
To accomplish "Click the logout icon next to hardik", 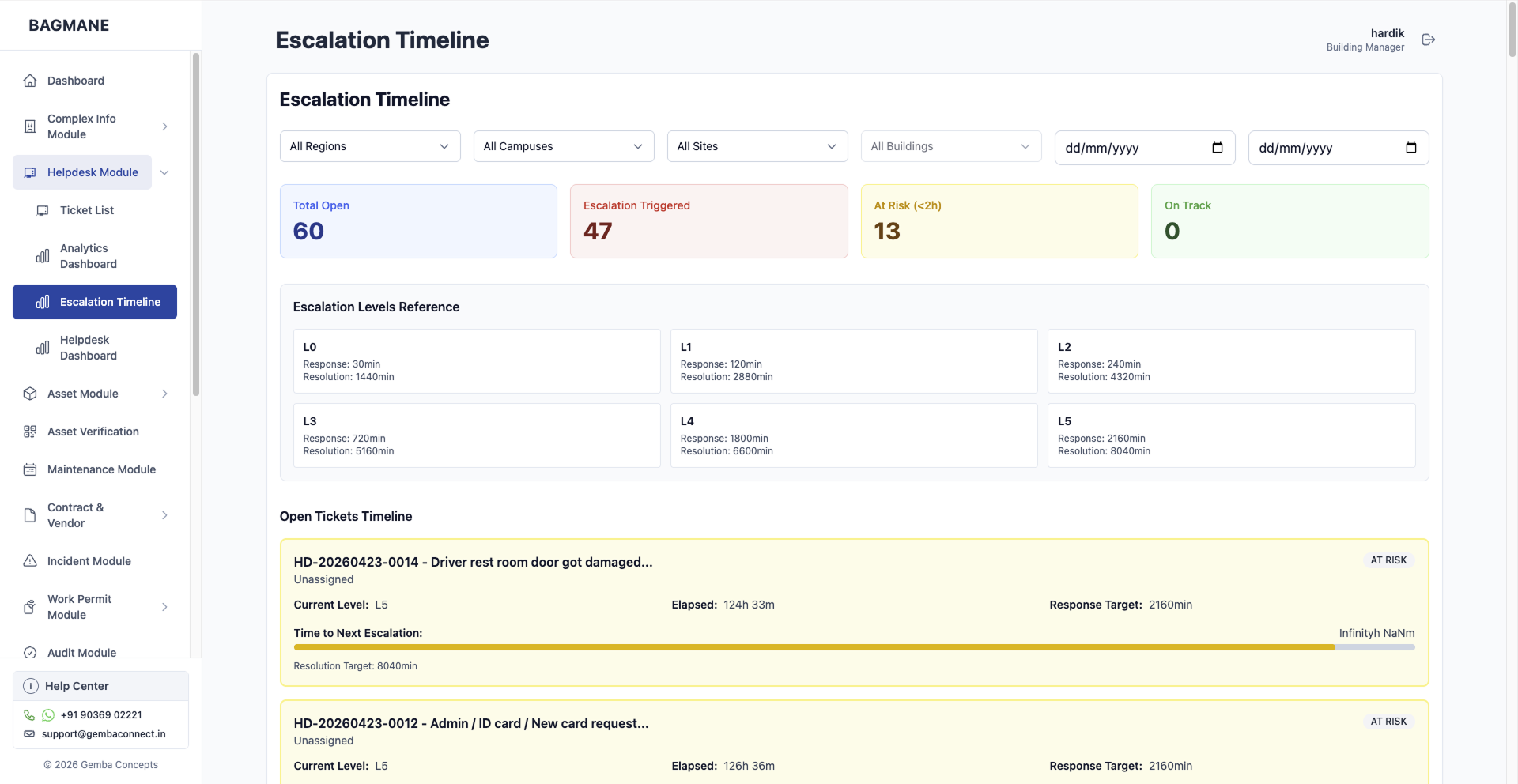I will pos(1428,40).
